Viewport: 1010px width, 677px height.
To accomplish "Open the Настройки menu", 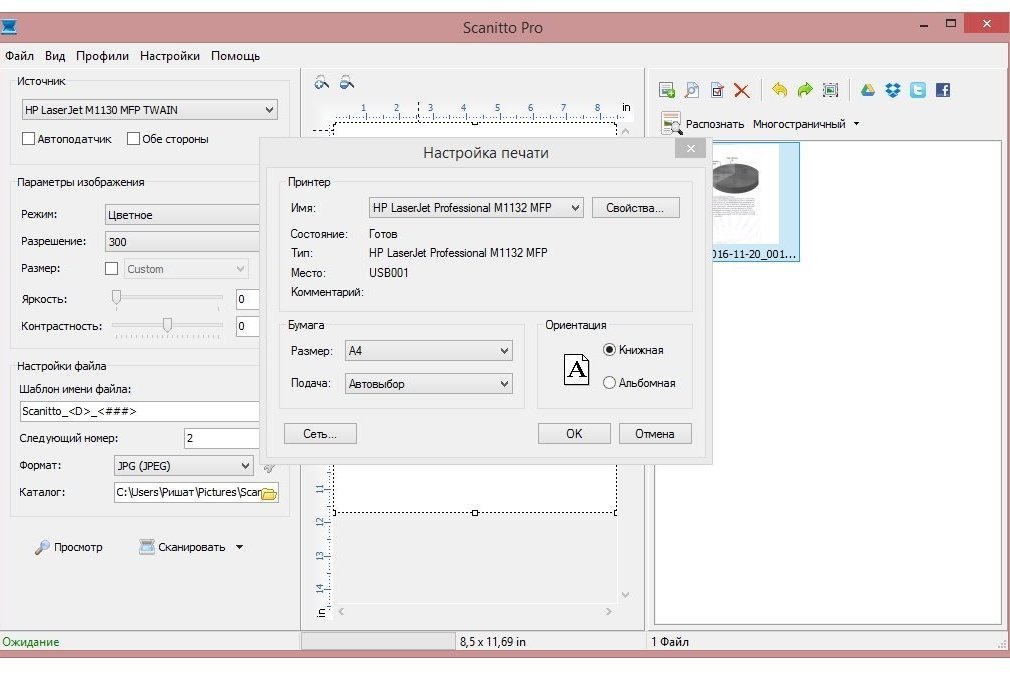I will pos(169,56).
